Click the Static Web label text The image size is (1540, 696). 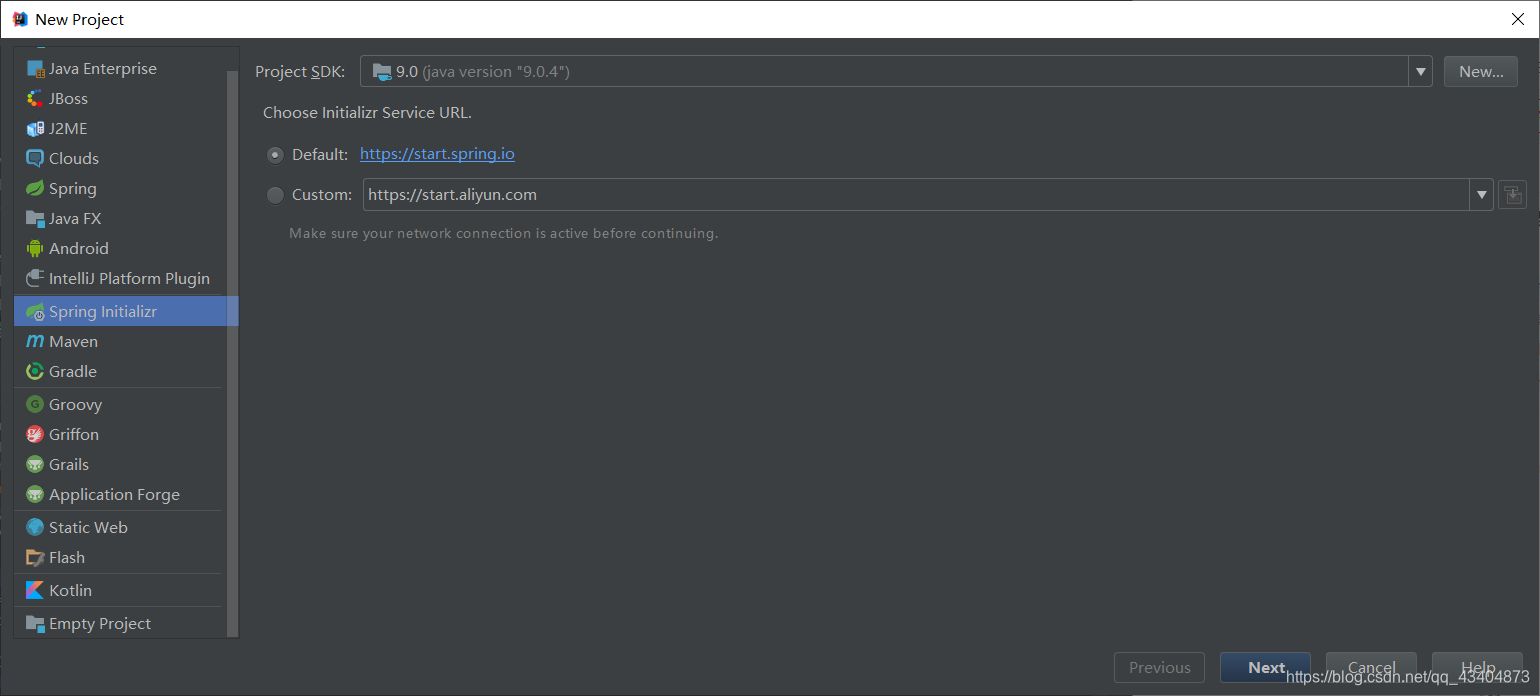point(88,528)
